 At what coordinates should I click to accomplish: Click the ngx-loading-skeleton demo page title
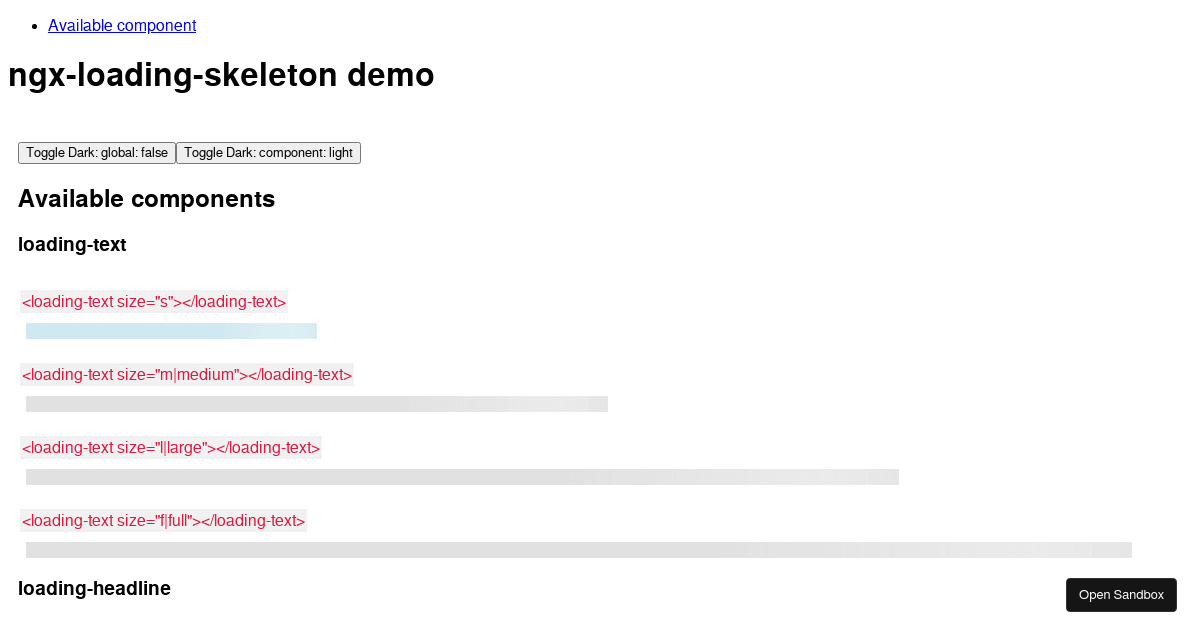point(221,75)
